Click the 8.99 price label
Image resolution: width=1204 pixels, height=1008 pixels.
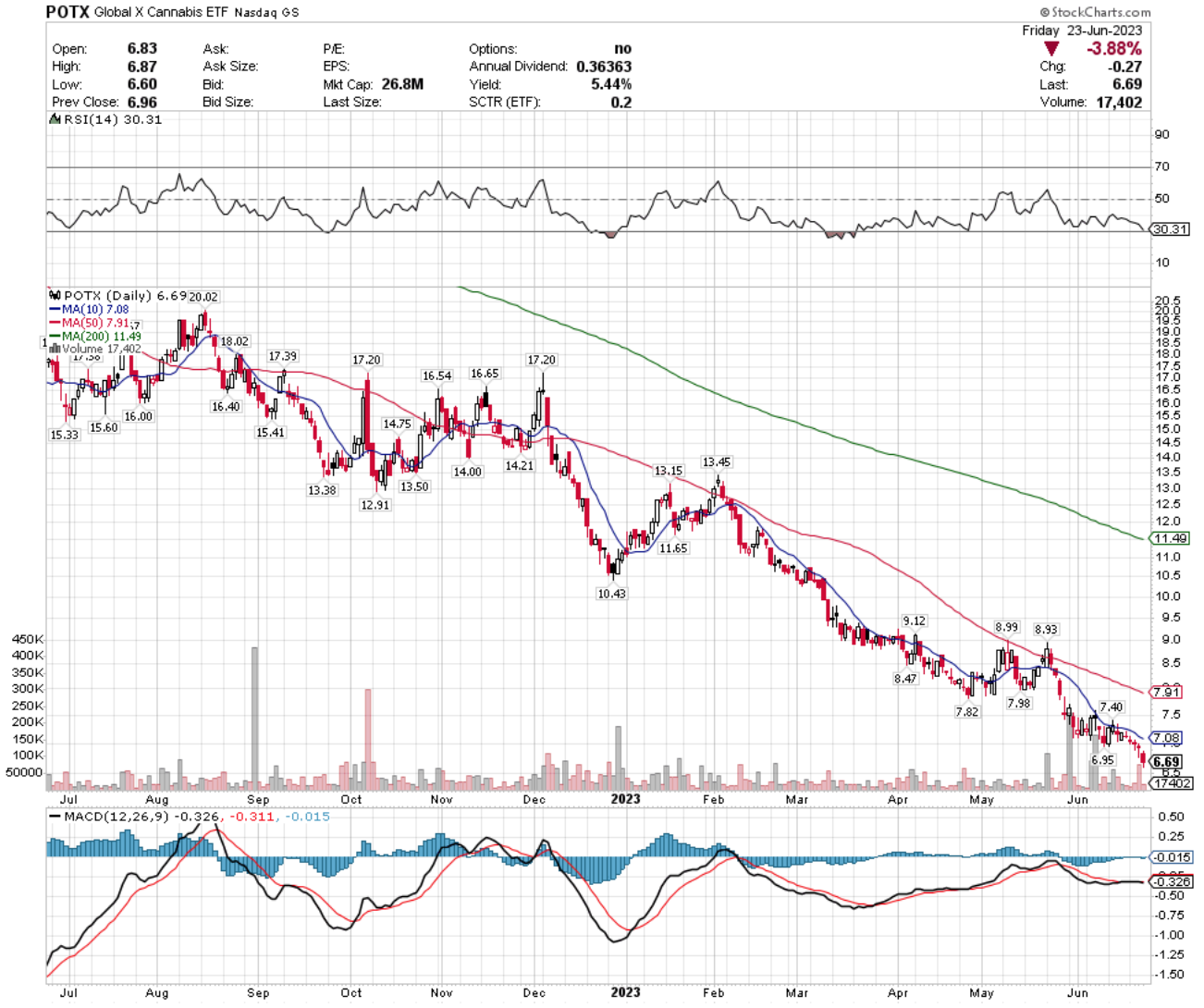point(1007,627)
